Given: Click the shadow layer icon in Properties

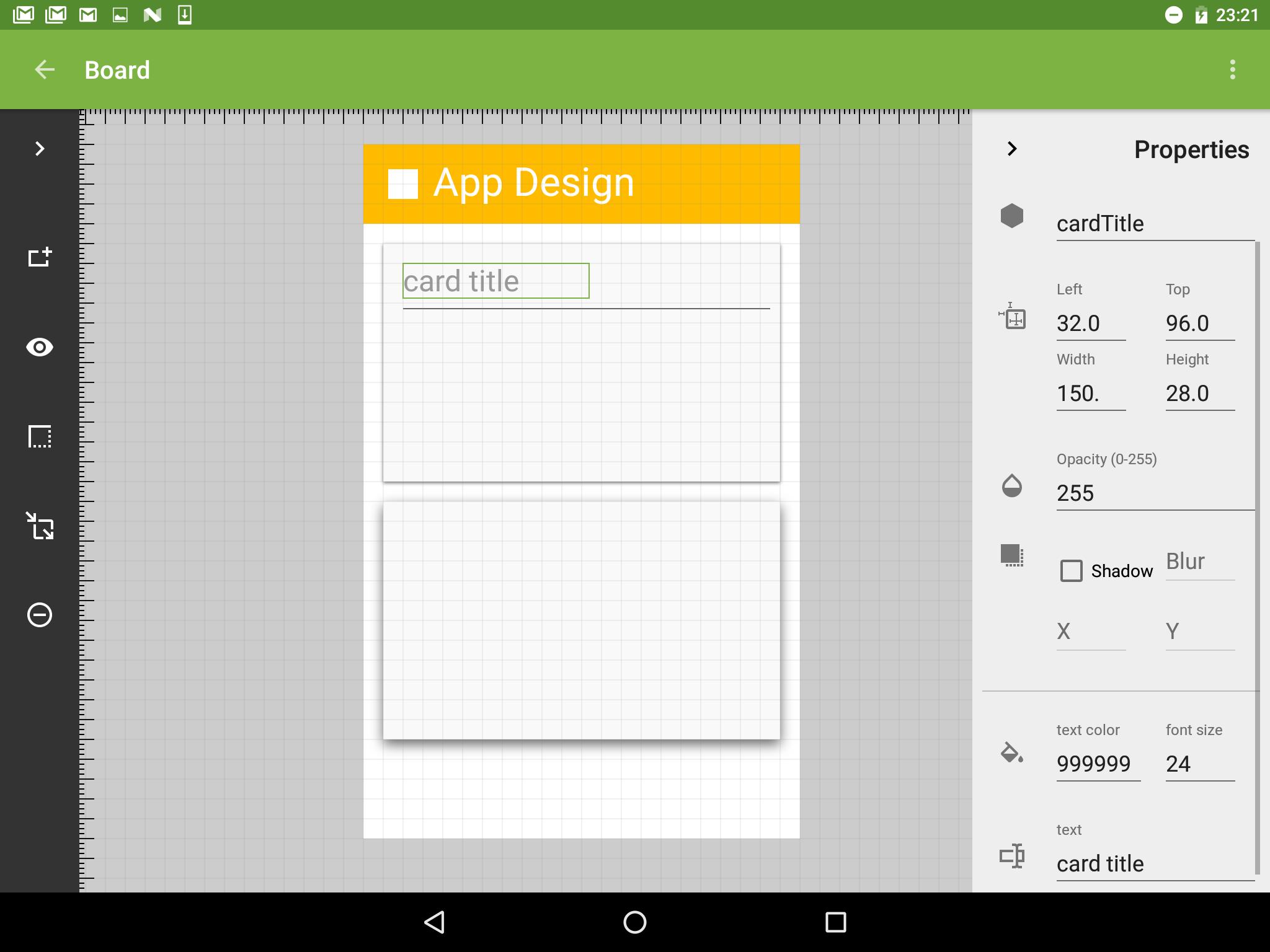Looking at the screenshot, I should point(1011,555).
